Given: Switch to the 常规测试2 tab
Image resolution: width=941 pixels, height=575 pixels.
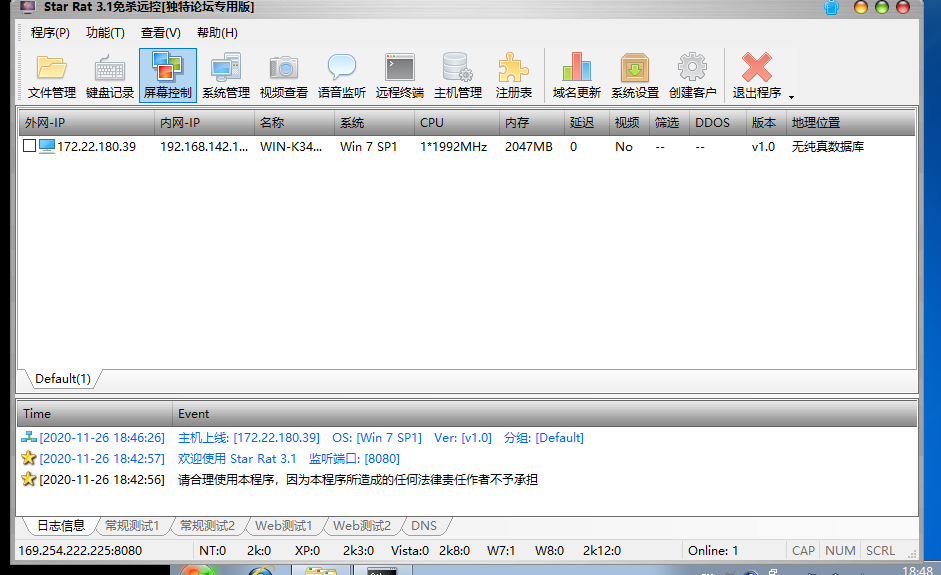Looking at the screenshot, I should (207, 526).
